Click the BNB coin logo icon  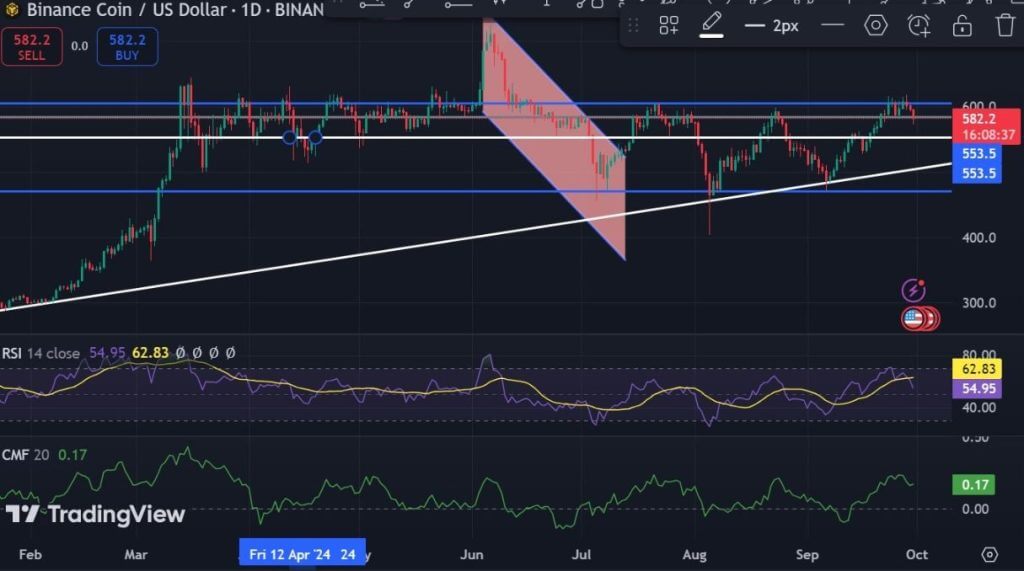tap(12, 9)
